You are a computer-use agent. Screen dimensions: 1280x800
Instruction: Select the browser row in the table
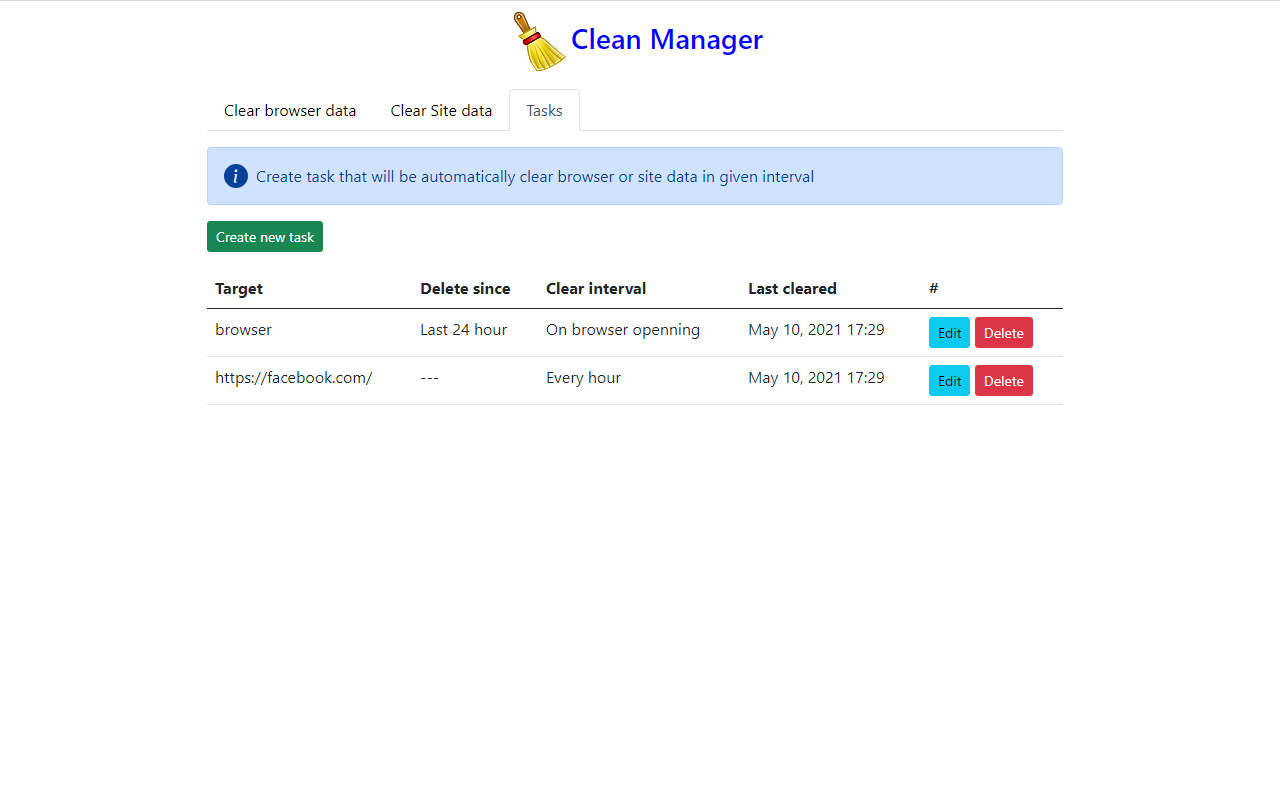tap(243, 329)
